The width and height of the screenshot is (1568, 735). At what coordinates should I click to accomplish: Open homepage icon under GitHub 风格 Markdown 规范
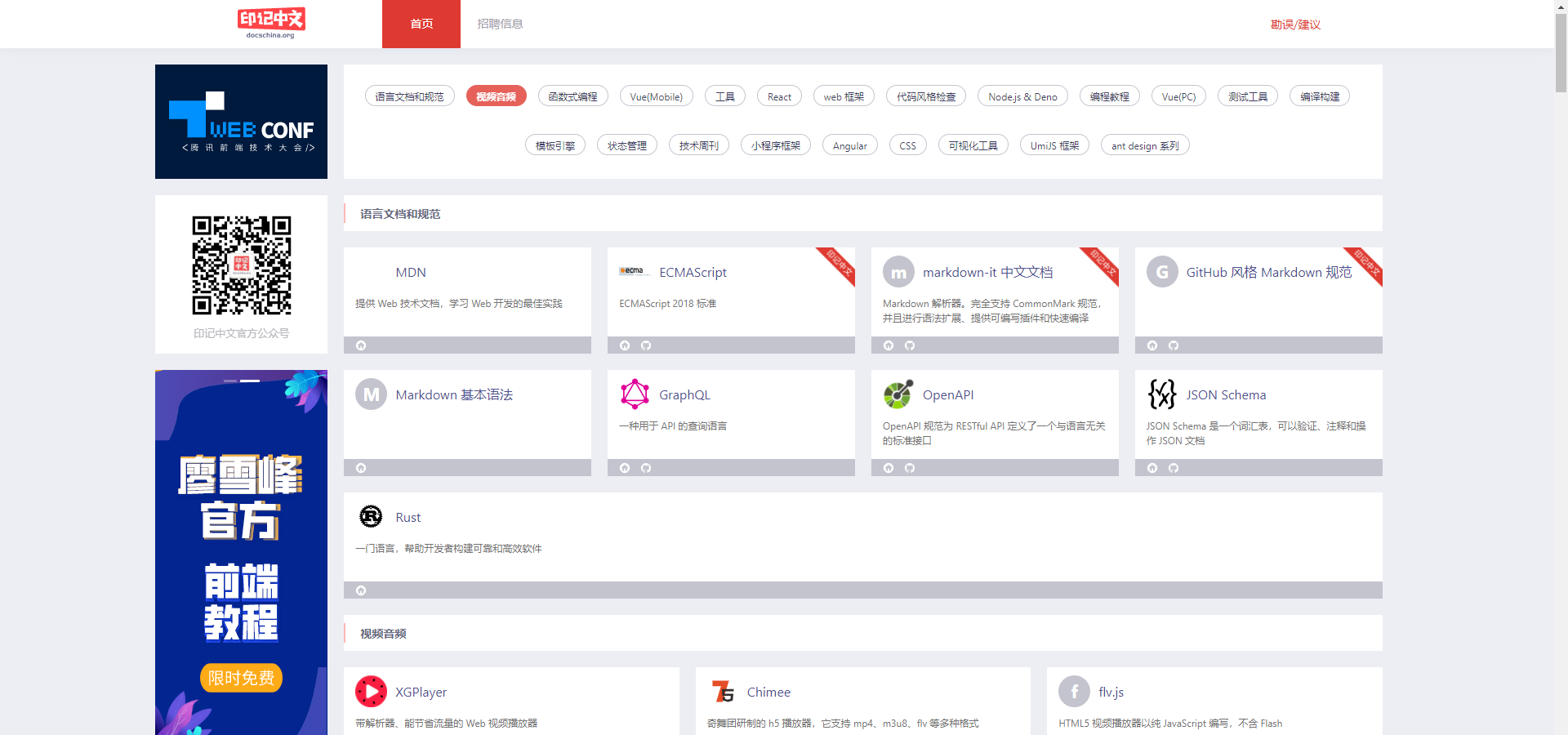(1152, 345)
